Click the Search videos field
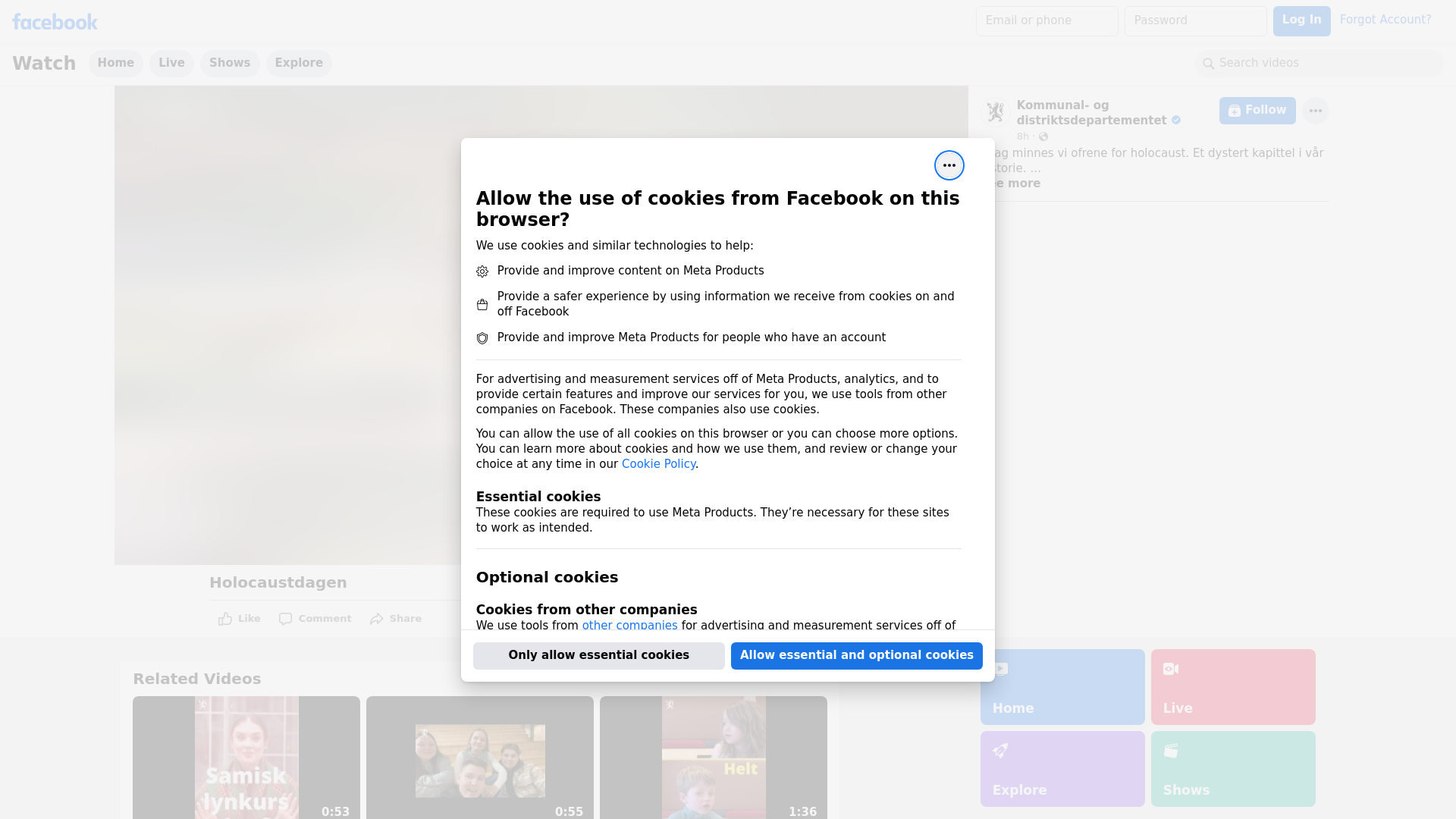 (1319, 63)
